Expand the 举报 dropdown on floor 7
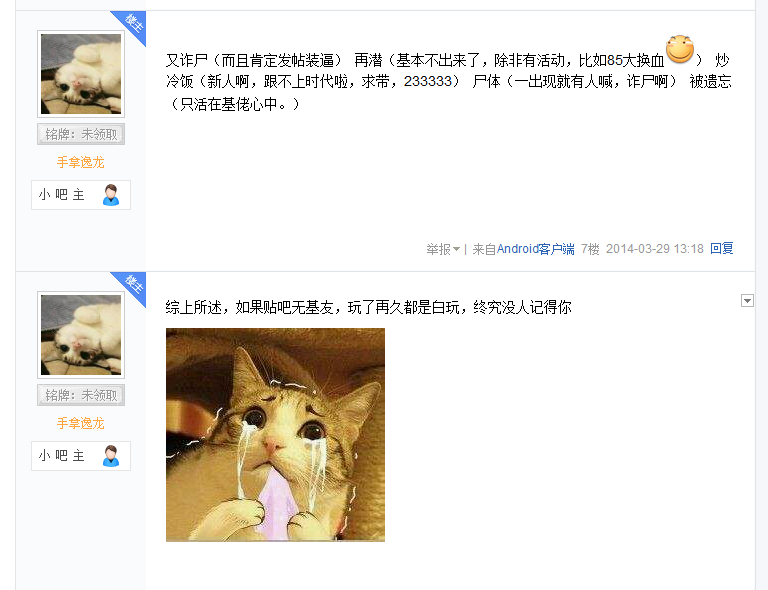 (x=443, y=249)
